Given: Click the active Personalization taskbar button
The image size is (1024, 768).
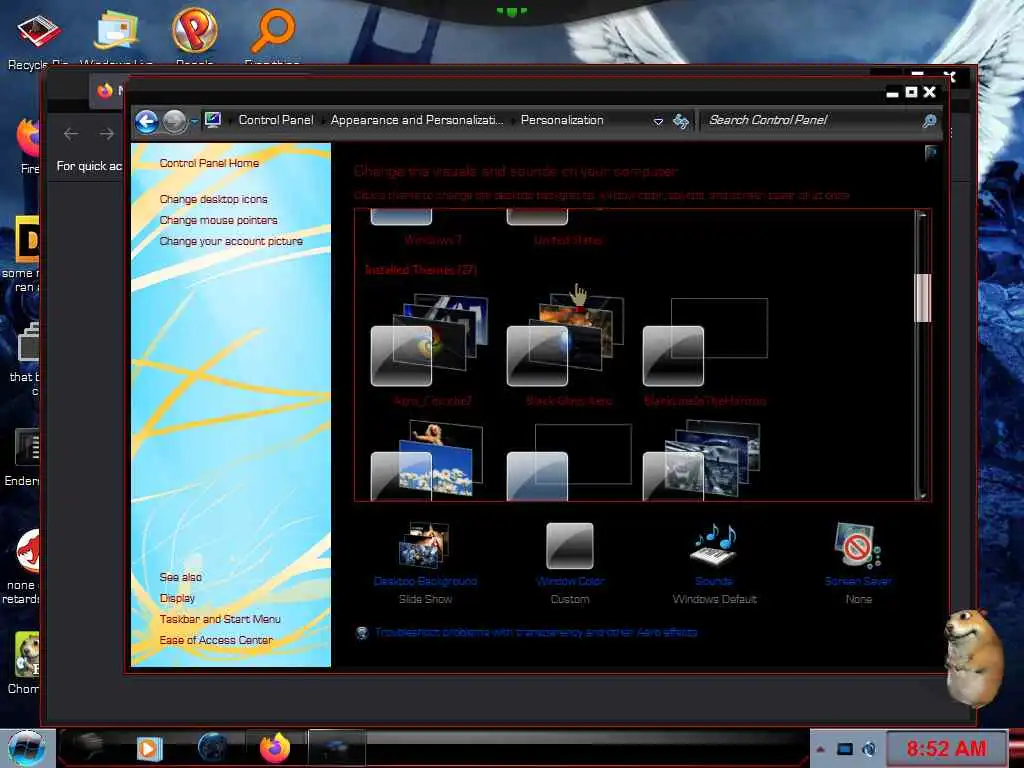Looking at the screenshot, I should (336, 748).
